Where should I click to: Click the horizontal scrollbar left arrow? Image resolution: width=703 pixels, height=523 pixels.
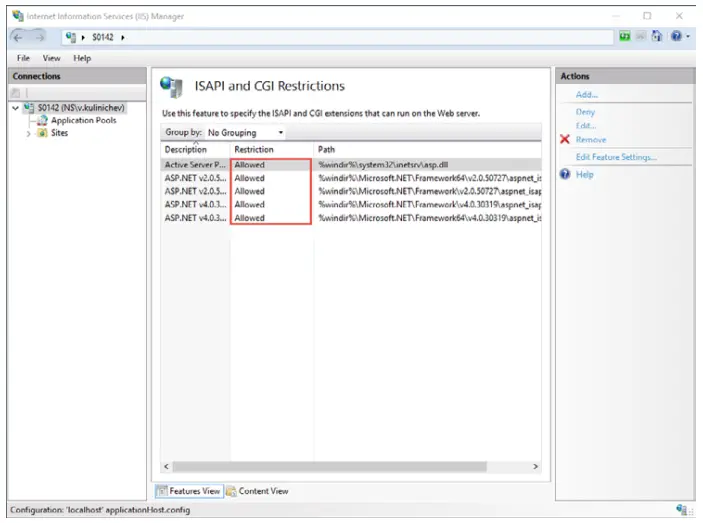point(167,467)
